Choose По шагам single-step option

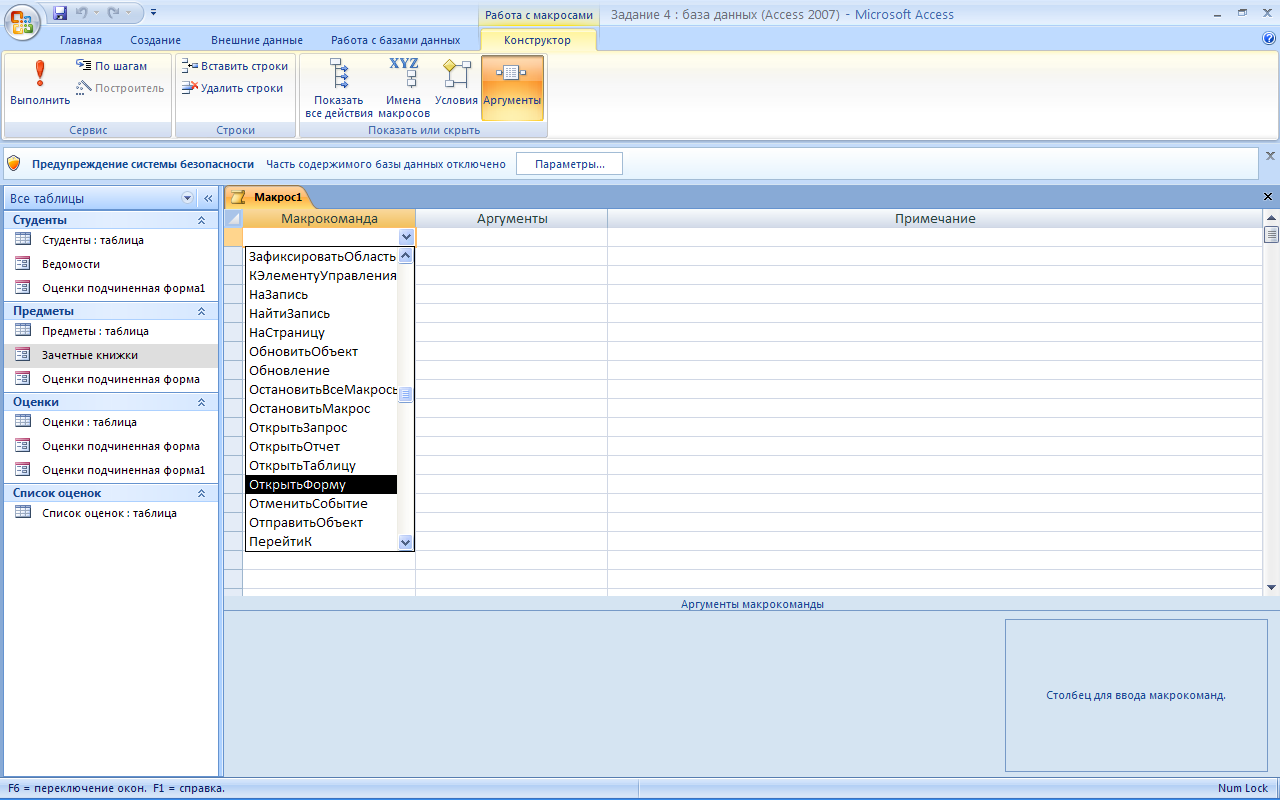112,66
